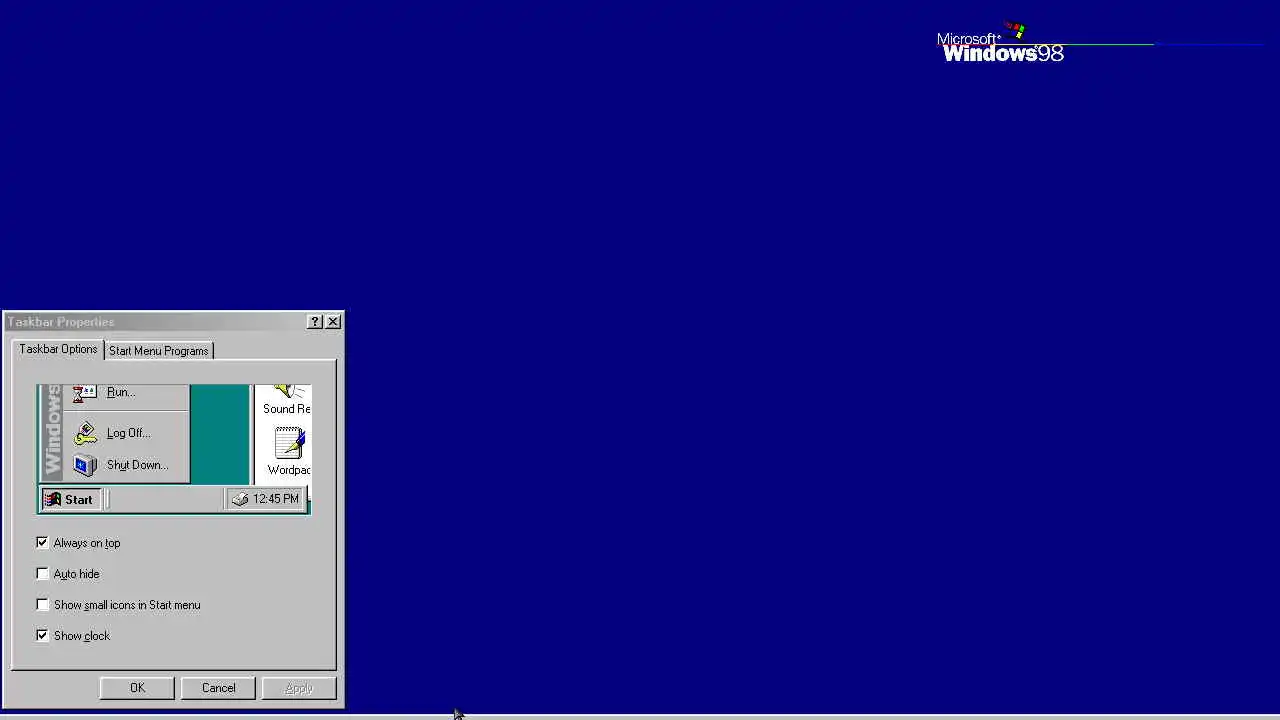Click the Sound Recorder icon in preview

tap(288, 392)
